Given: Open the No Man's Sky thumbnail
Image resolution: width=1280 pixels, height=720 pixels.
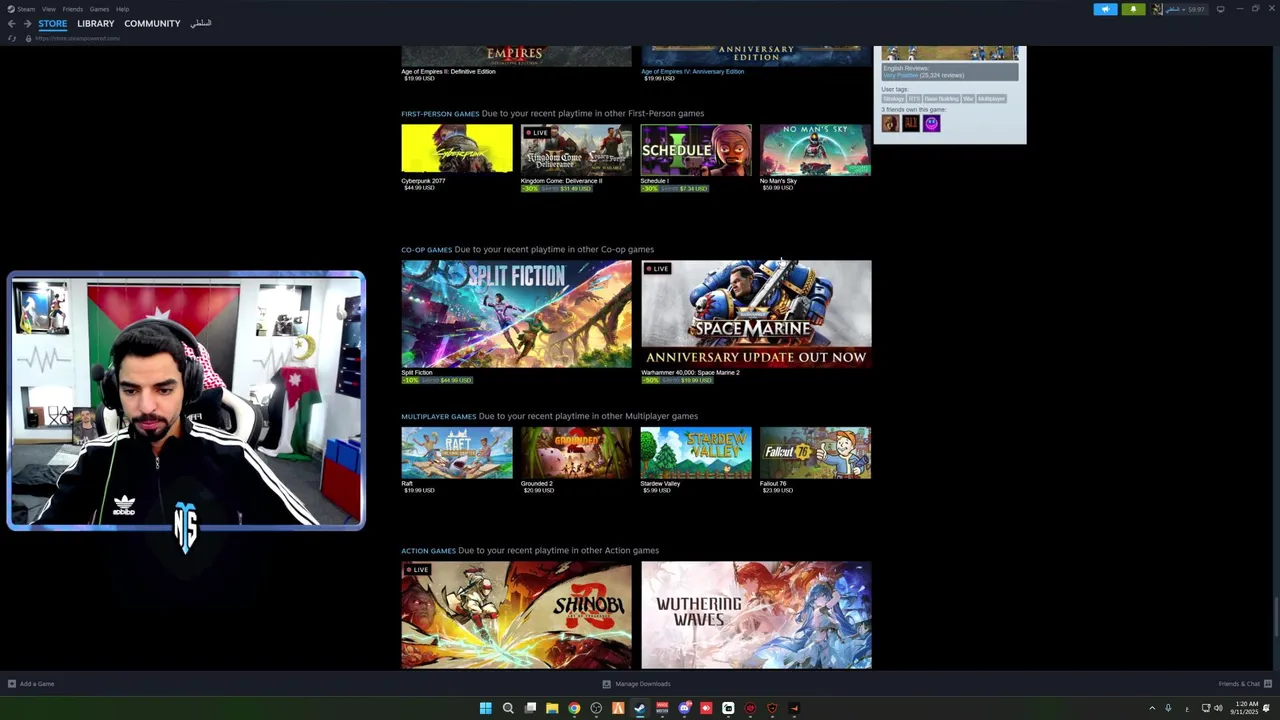Looking at the screenshot, I should (815, 149).
